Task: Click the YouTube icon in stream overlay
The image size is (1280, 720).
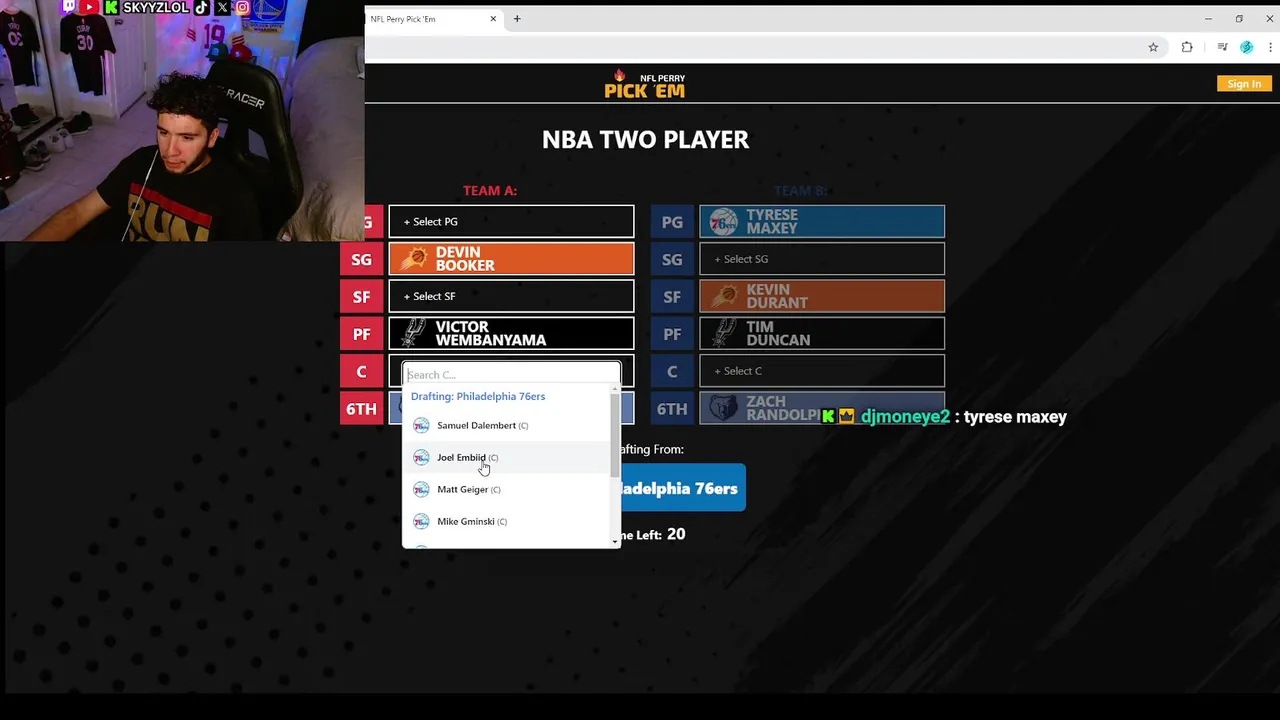Action: (90, 7)
